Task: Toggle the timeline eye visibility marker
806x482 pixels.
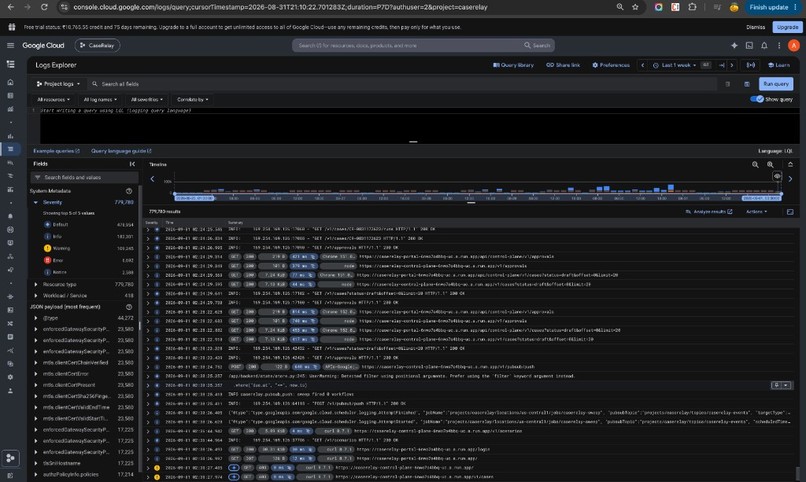Action: click(x=777, y=176)
